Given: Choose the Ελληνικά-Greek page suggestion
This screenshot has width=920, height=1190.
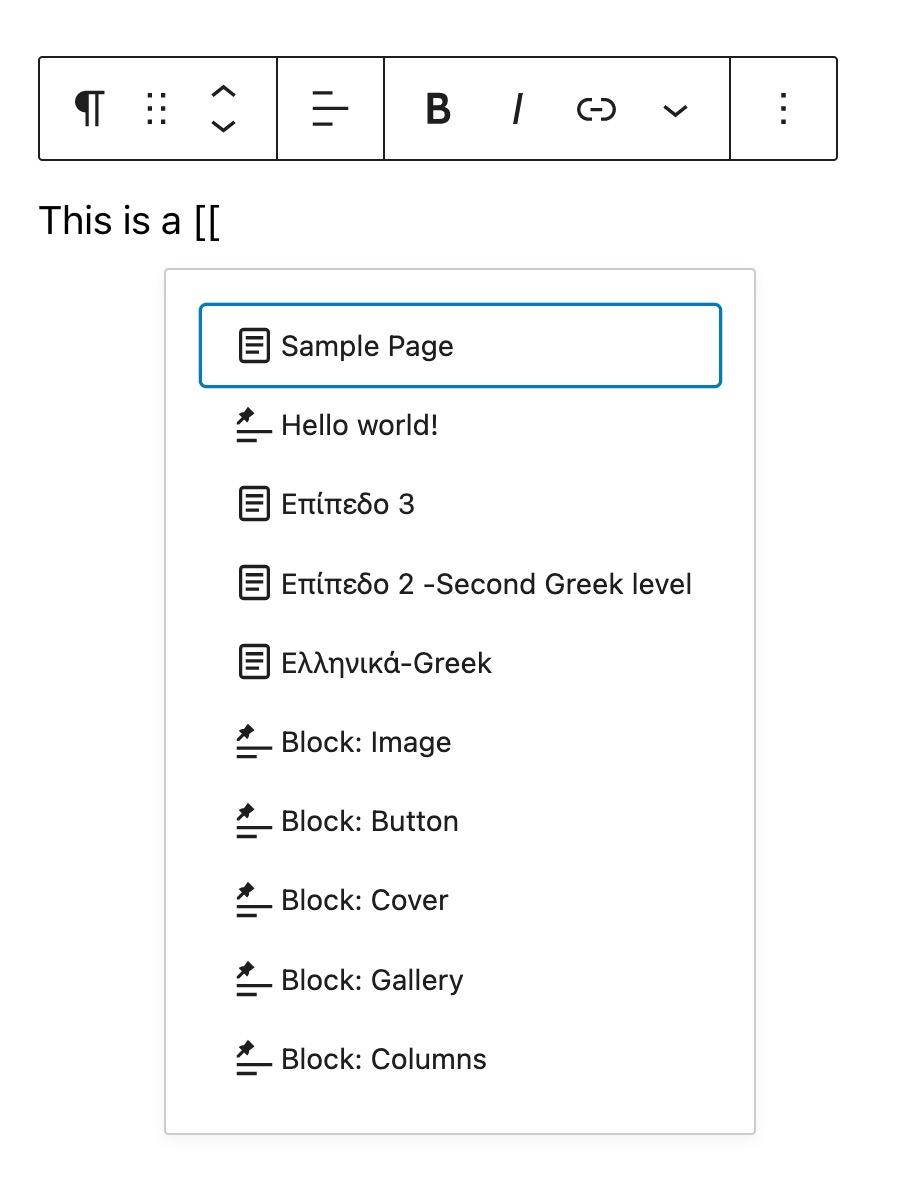Looking at the screenshot, I should pyautogui.click(x=386, y=663).
